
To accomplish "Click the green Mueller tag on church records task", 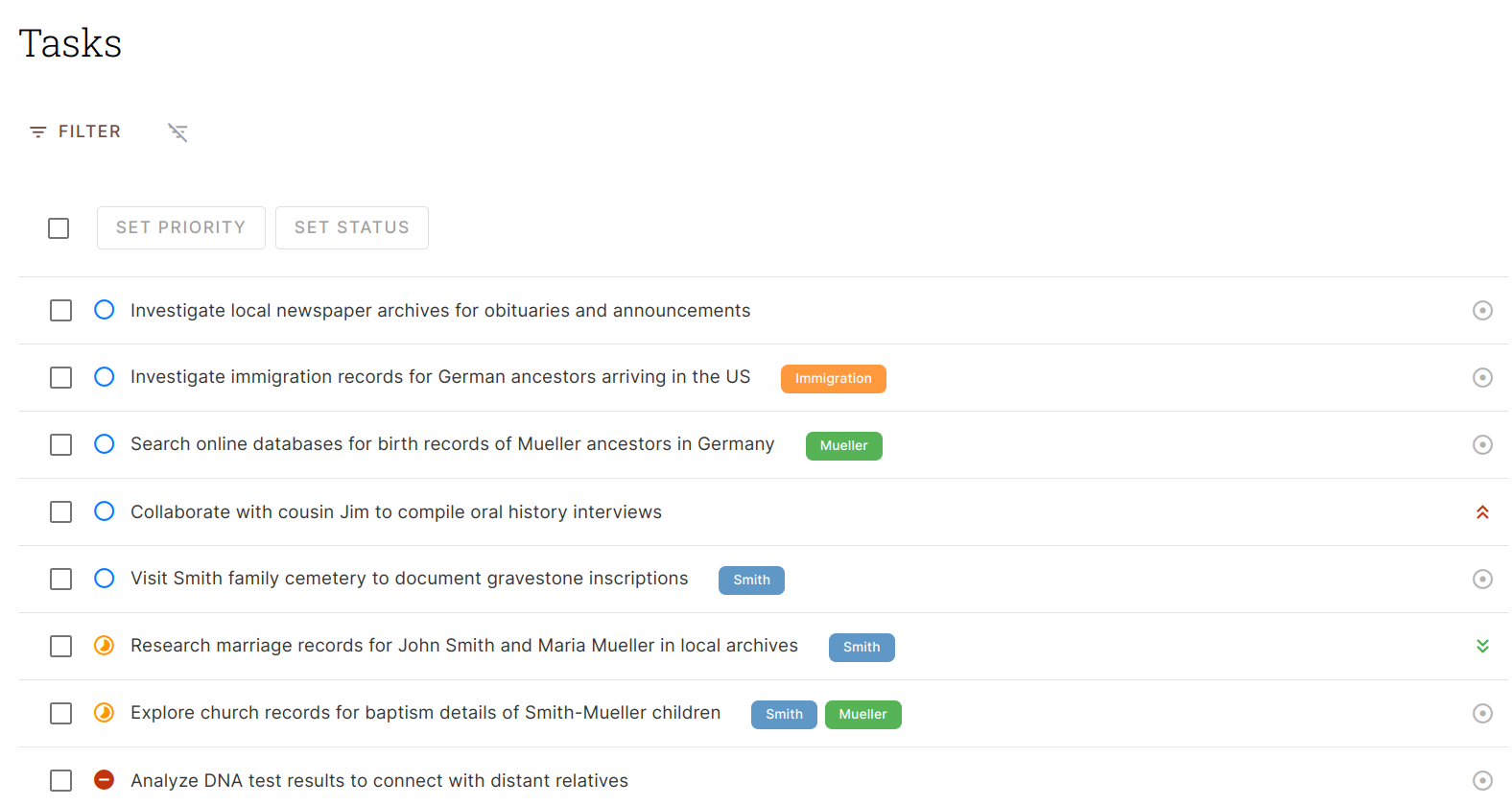I will click(x=863, y=714).
